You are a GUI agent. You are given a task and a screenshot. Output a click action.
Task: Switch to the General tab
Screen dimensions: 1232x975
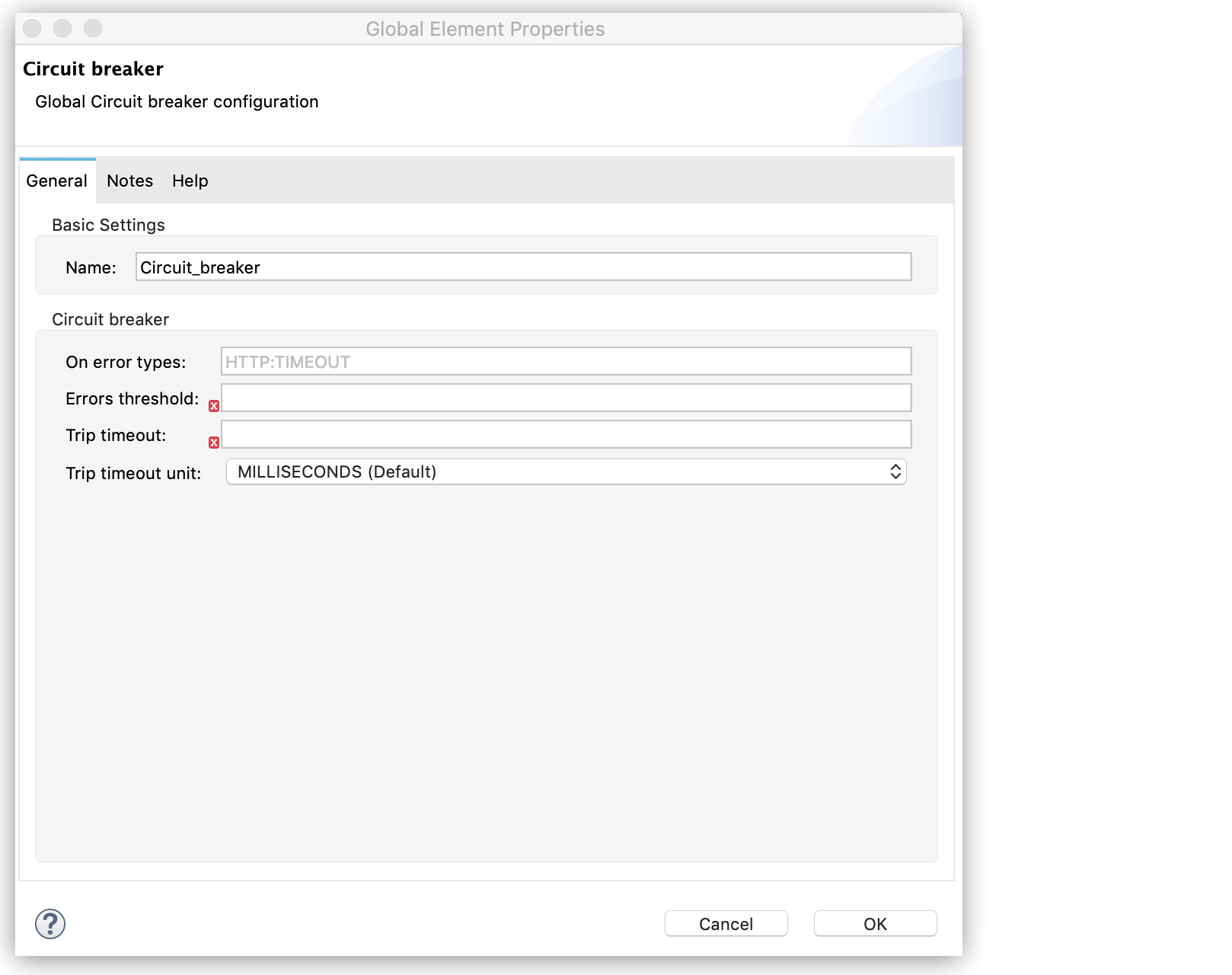click(57, 181)
